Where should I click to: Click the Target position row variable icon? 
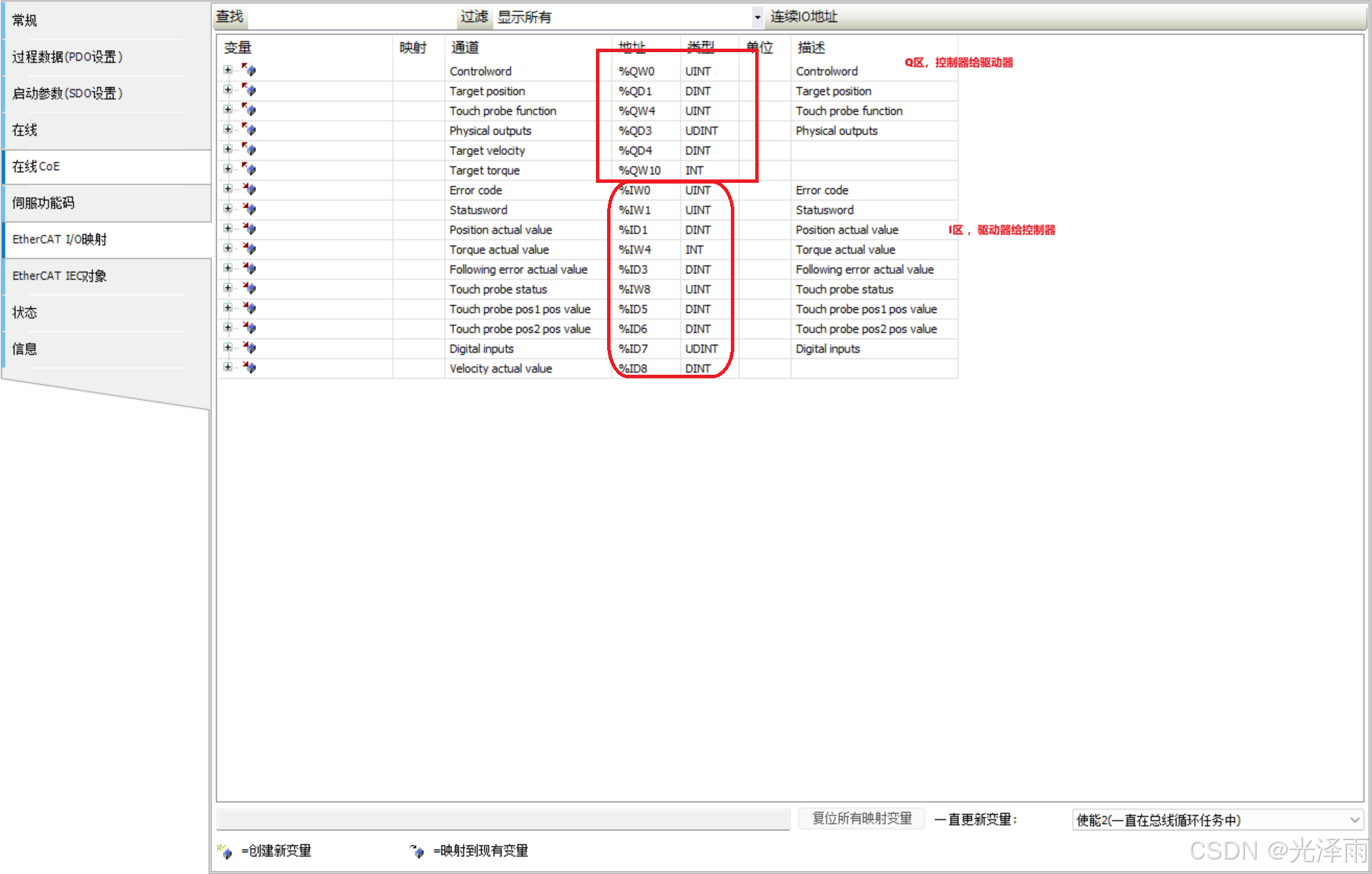click(x=249, y=90)
